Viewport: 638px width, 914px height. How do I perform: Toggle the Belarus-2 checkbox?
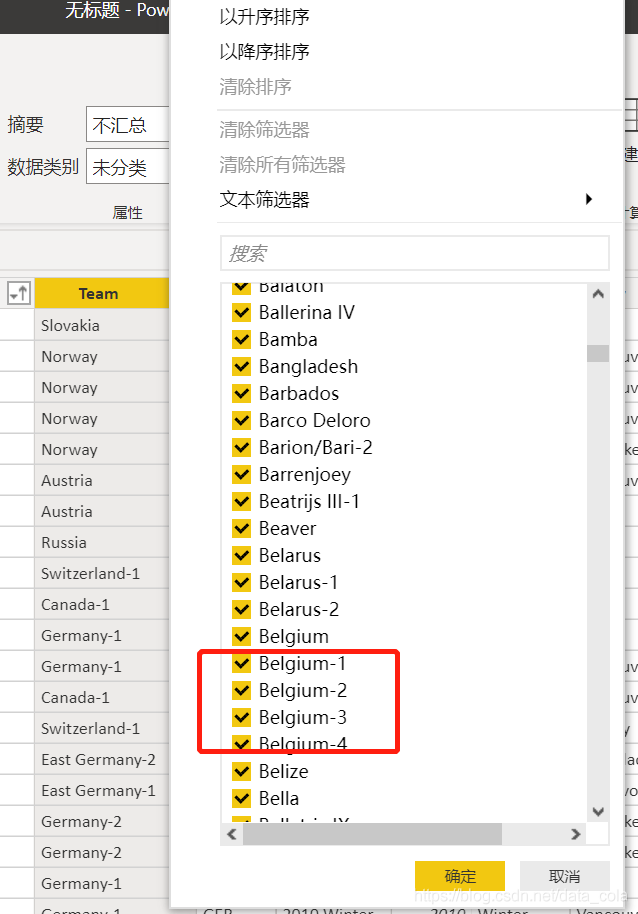[241, 610]
